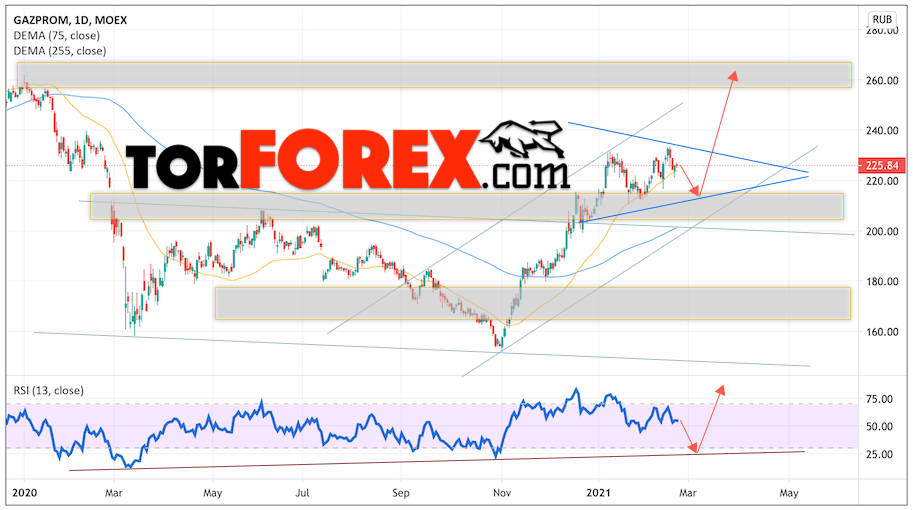Select the DEMA (255, close) indicator label
The height and width of the screenshot is (510, 913).
(60, 51)
